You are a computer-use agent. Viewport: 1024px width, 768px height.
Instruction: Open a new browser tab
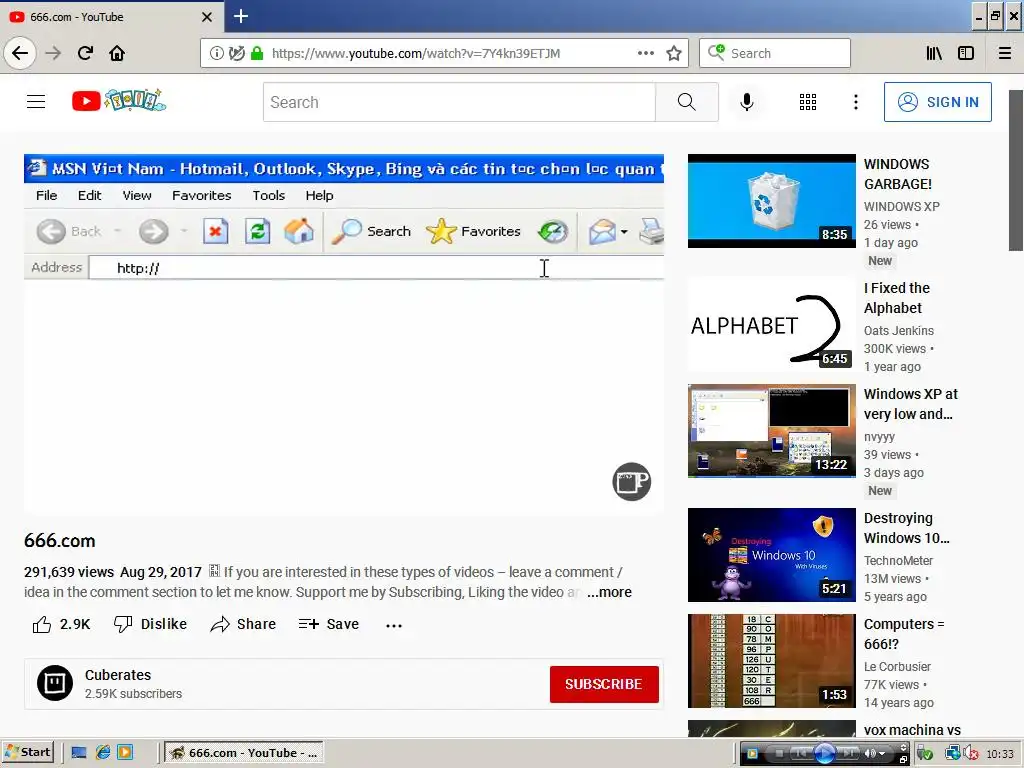click(x=241, y=16)
